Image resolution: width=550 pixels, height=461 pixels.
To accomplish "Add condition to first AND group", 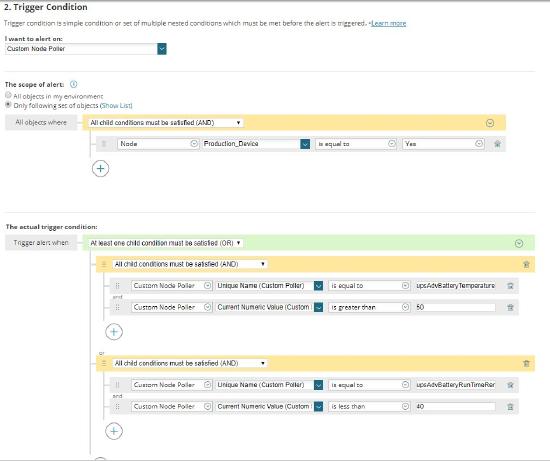I will click(x=114, y=332).
